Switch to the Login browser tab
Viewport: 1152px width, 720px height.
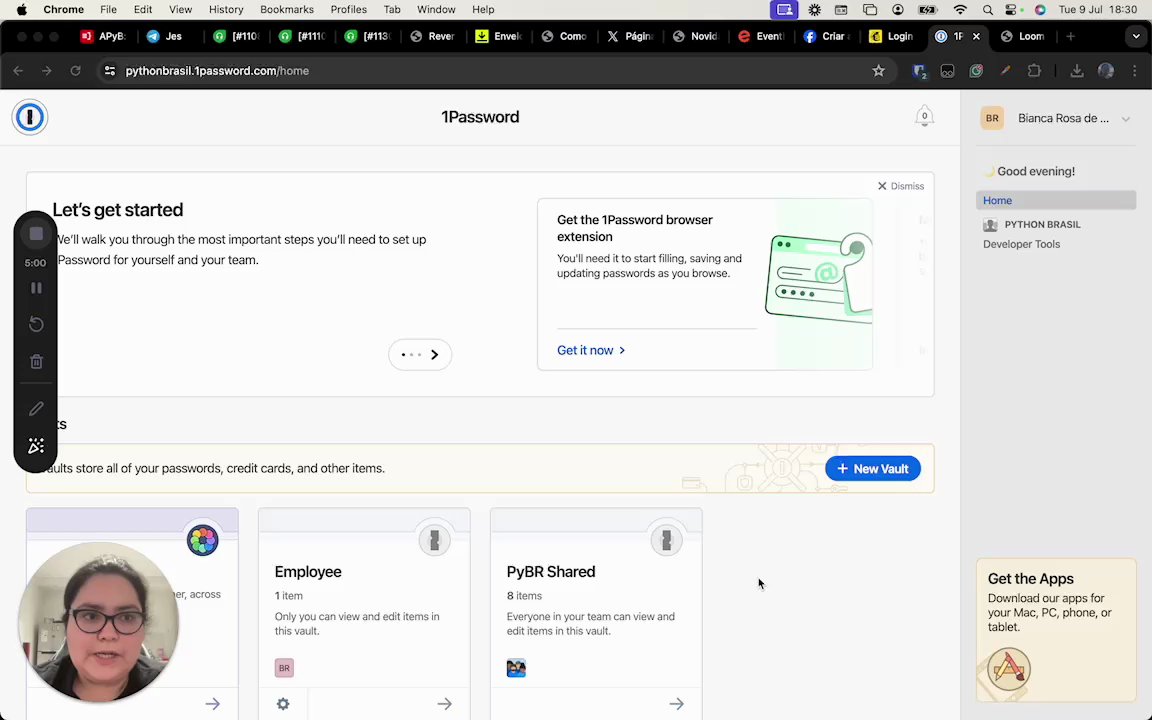(x=891, y=36)
